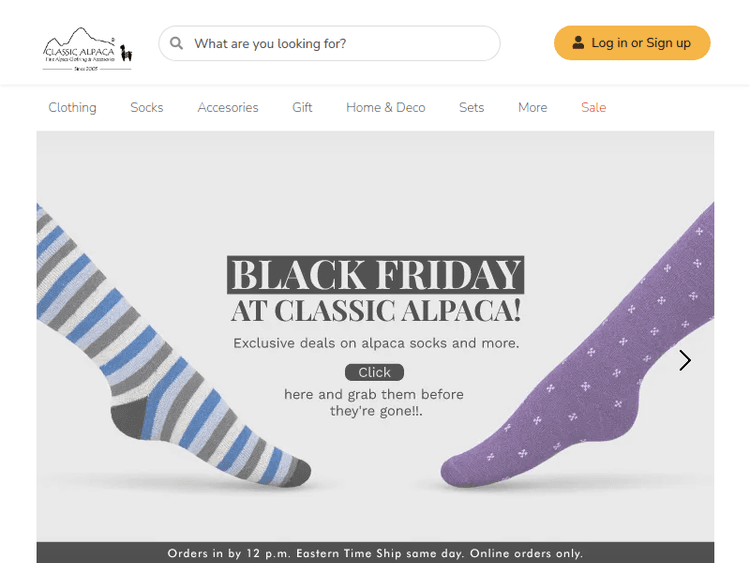750x563 pixels.
Task: Open the Sale link
Action: (593, 107)
